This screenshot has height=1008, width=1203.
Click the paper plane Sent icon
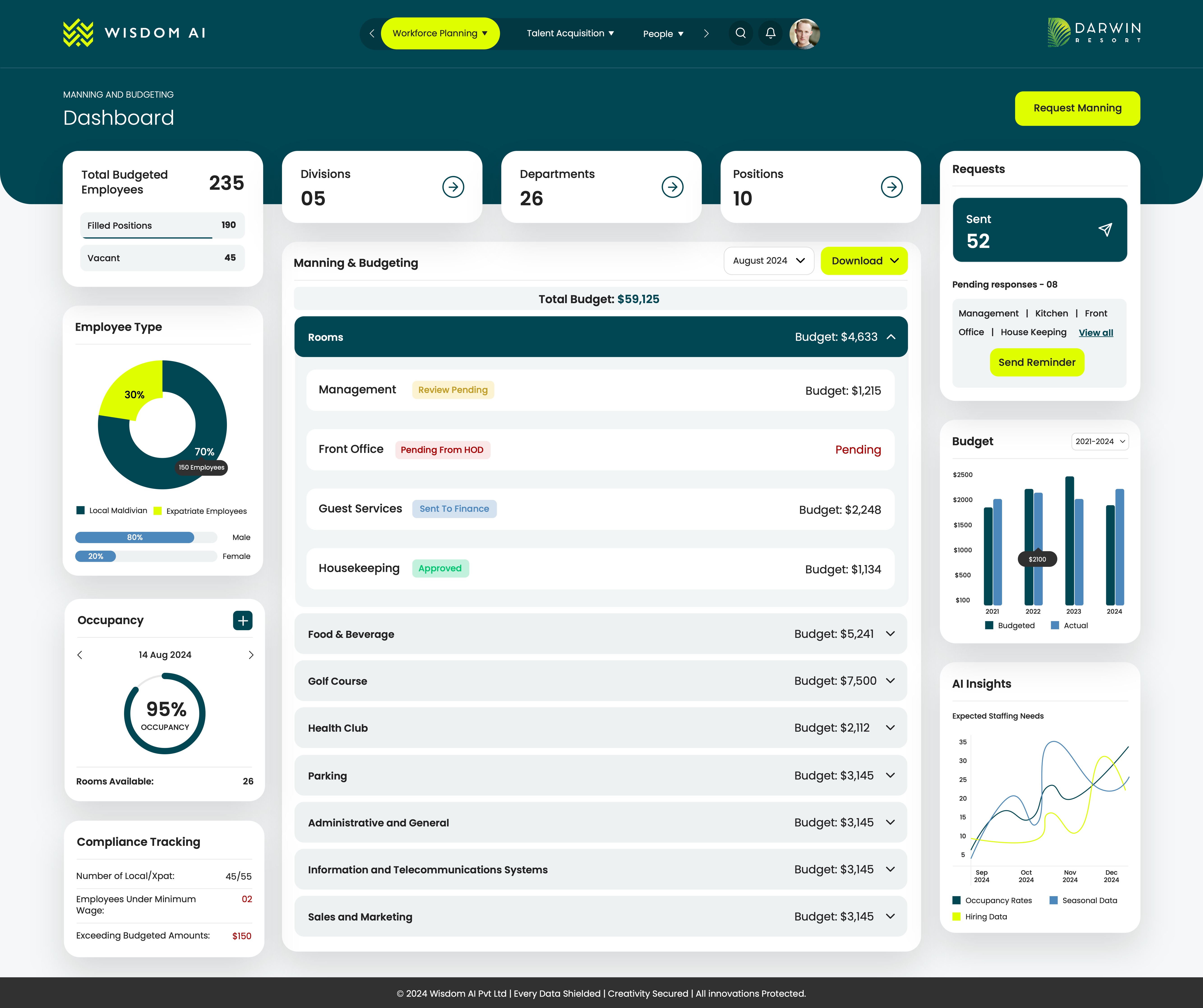click(1105, 230)
